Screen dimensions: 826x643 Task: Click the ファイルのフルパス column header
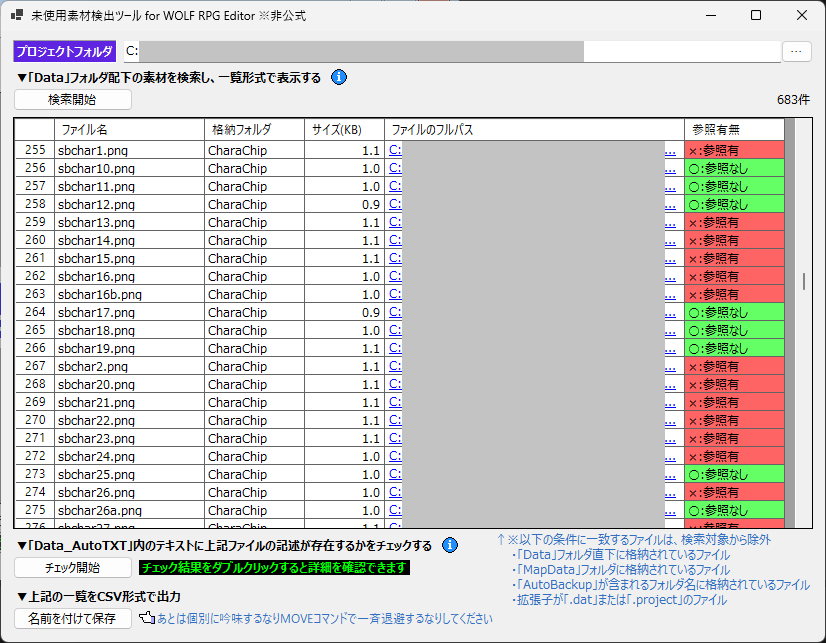[534, 130]
